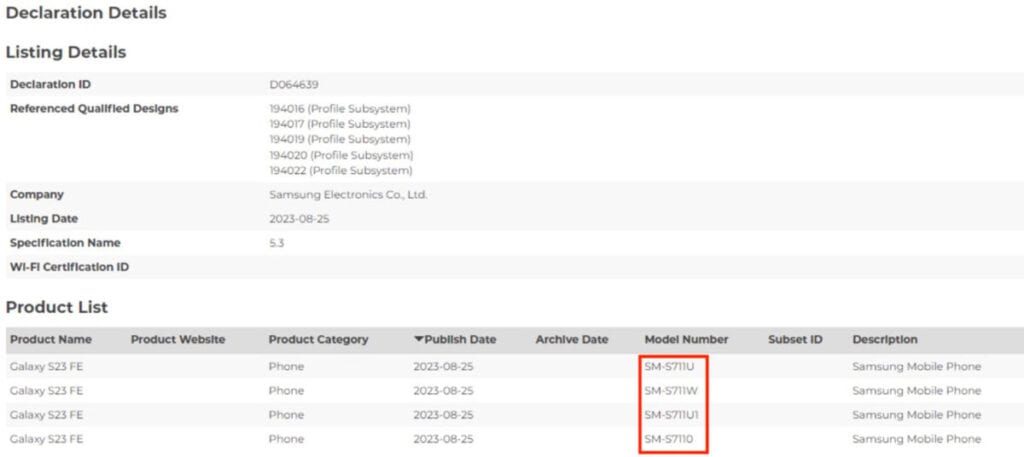This screenshot has width=1024, height=457.
Task: Select the SM-S711U1 model number cell
Action: pos(673,415)
